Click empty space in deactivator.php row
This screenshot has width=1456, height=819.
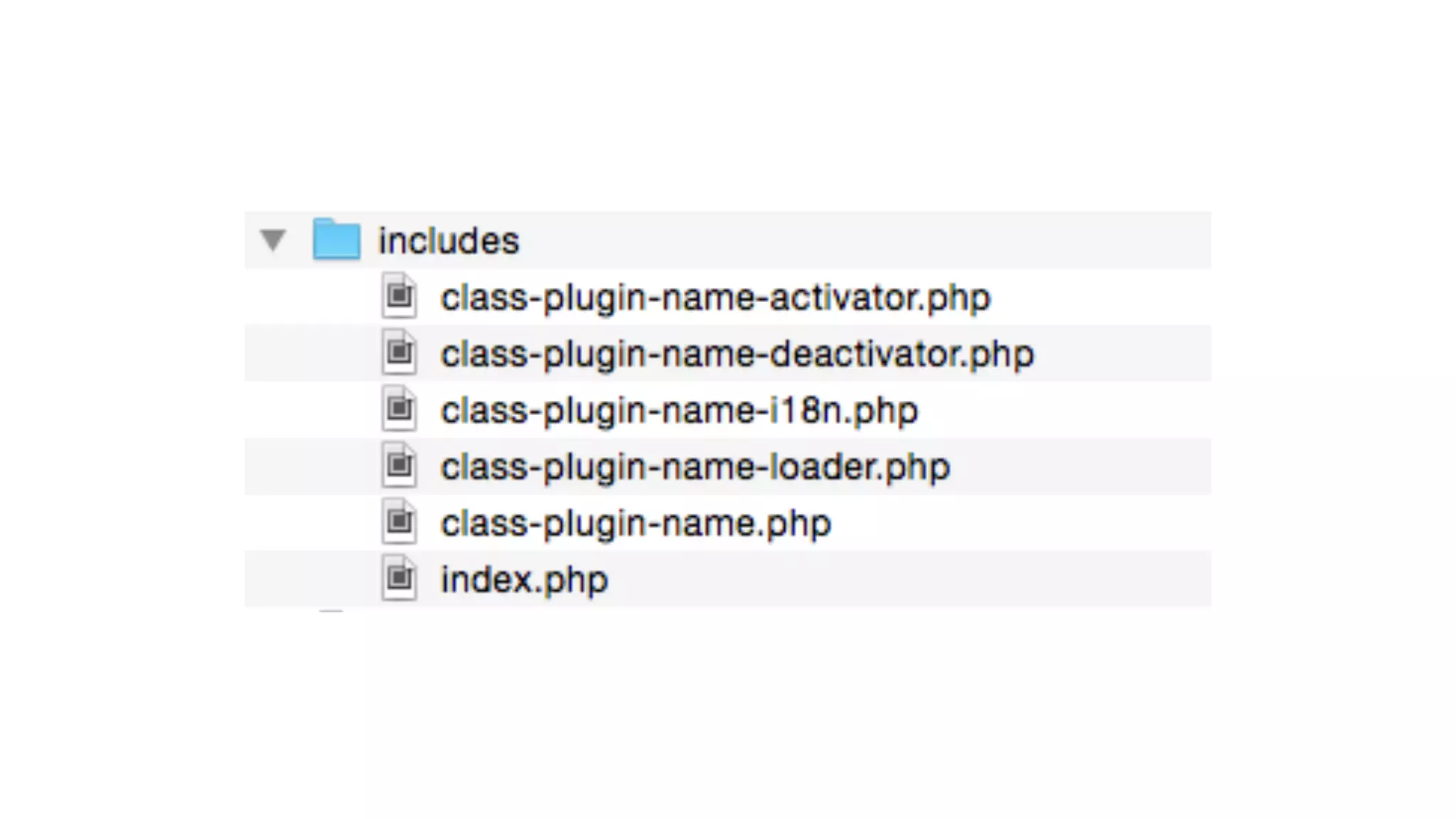1123,353
